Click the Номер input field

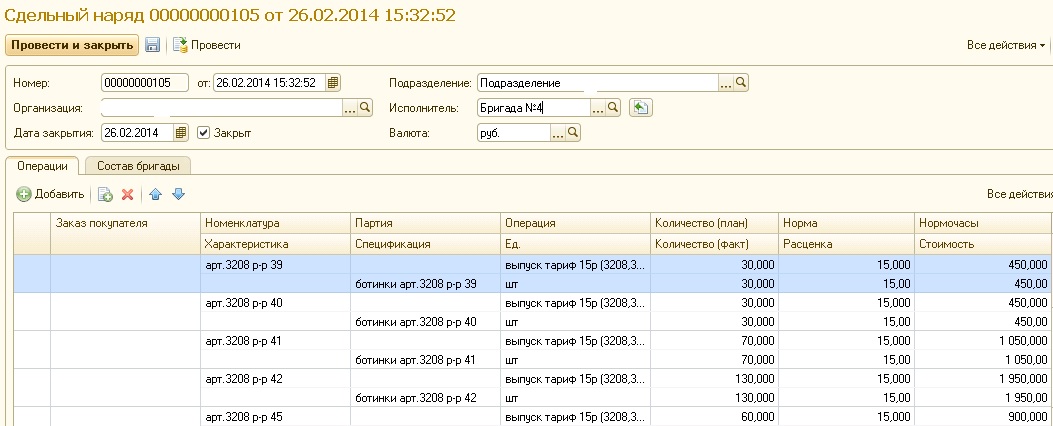tap(144, 82)
